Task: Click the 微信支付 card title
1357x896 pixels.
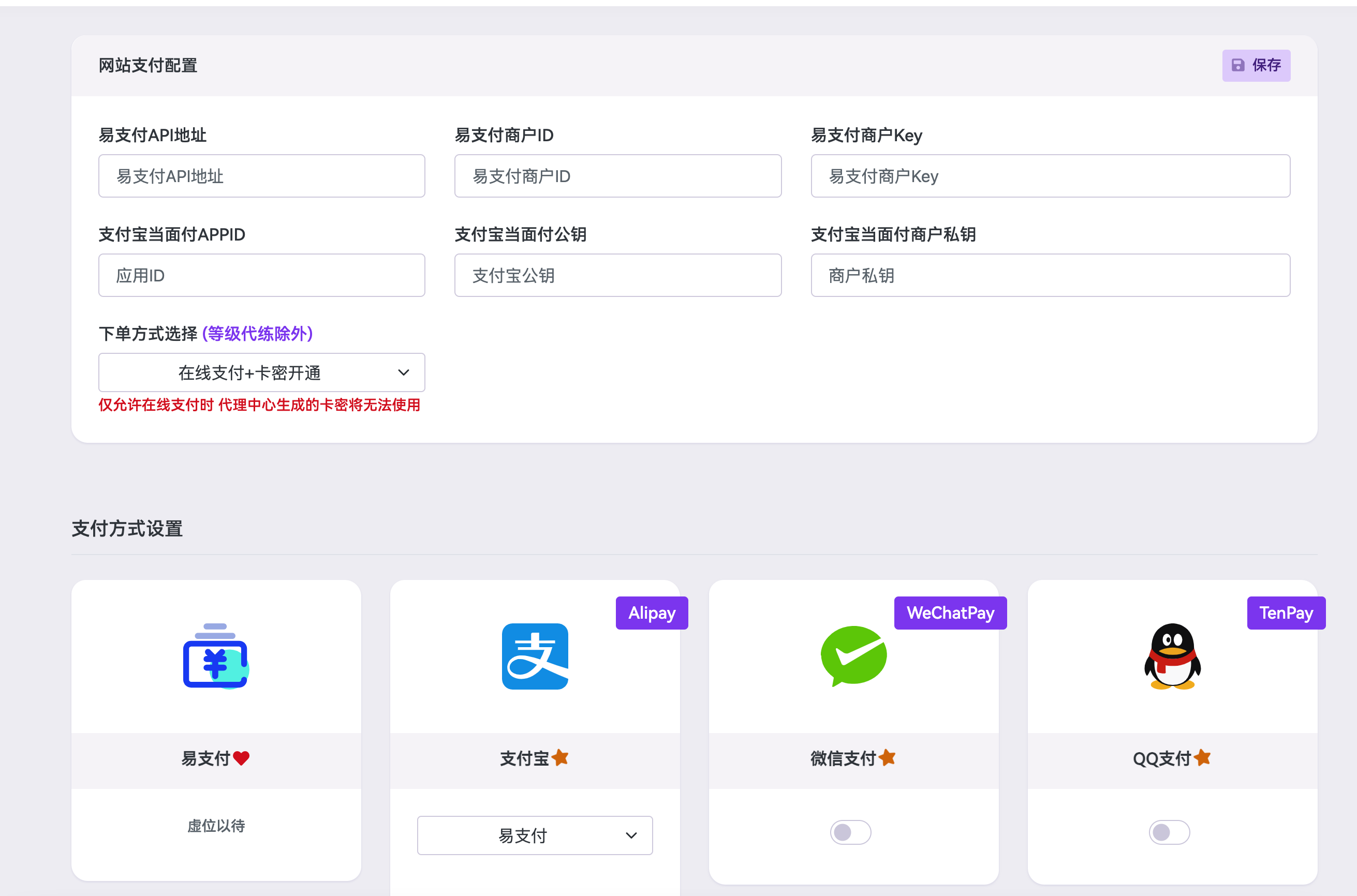Action: pyautogui.click(x=843, y=758)
